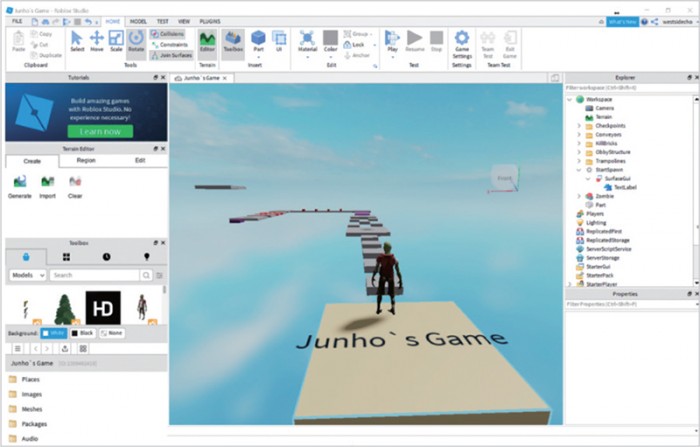The width and height of the screenshot is (700, 447).
Task: Open the Color dropdown arrow
Action: (x=330, y=57)
